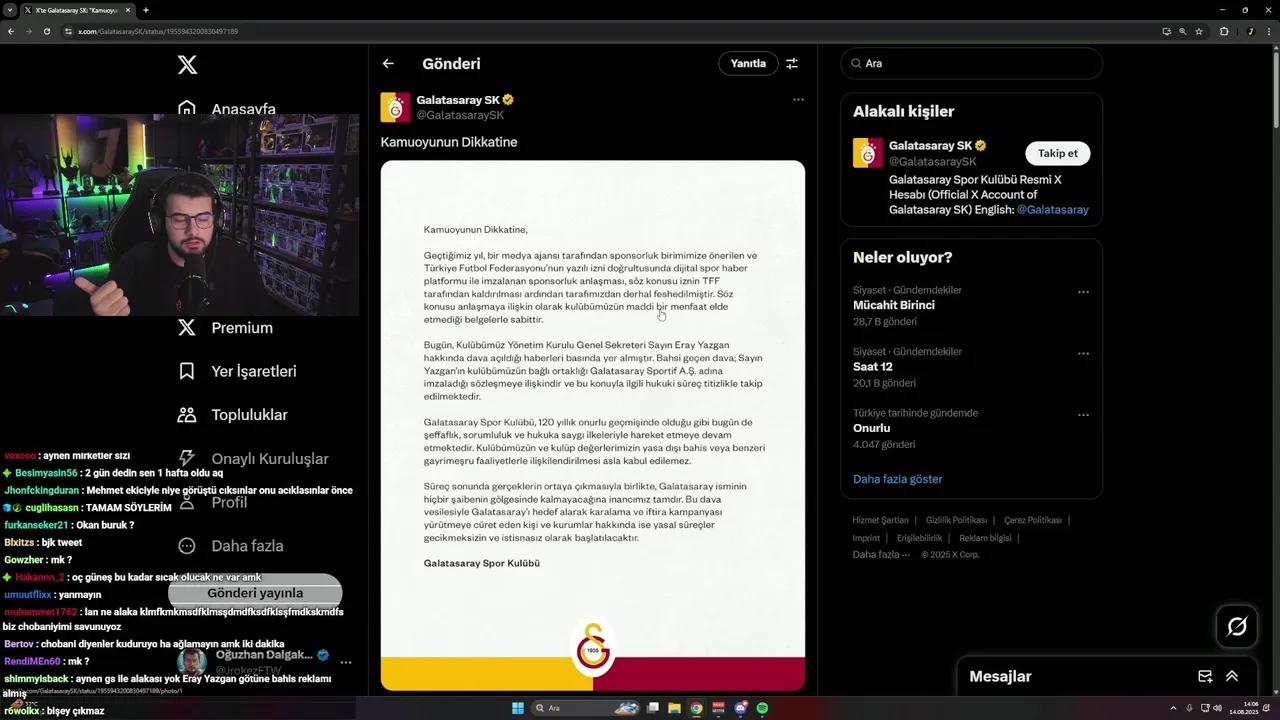Open Reklam bilgisi footer link

(985, 538)
